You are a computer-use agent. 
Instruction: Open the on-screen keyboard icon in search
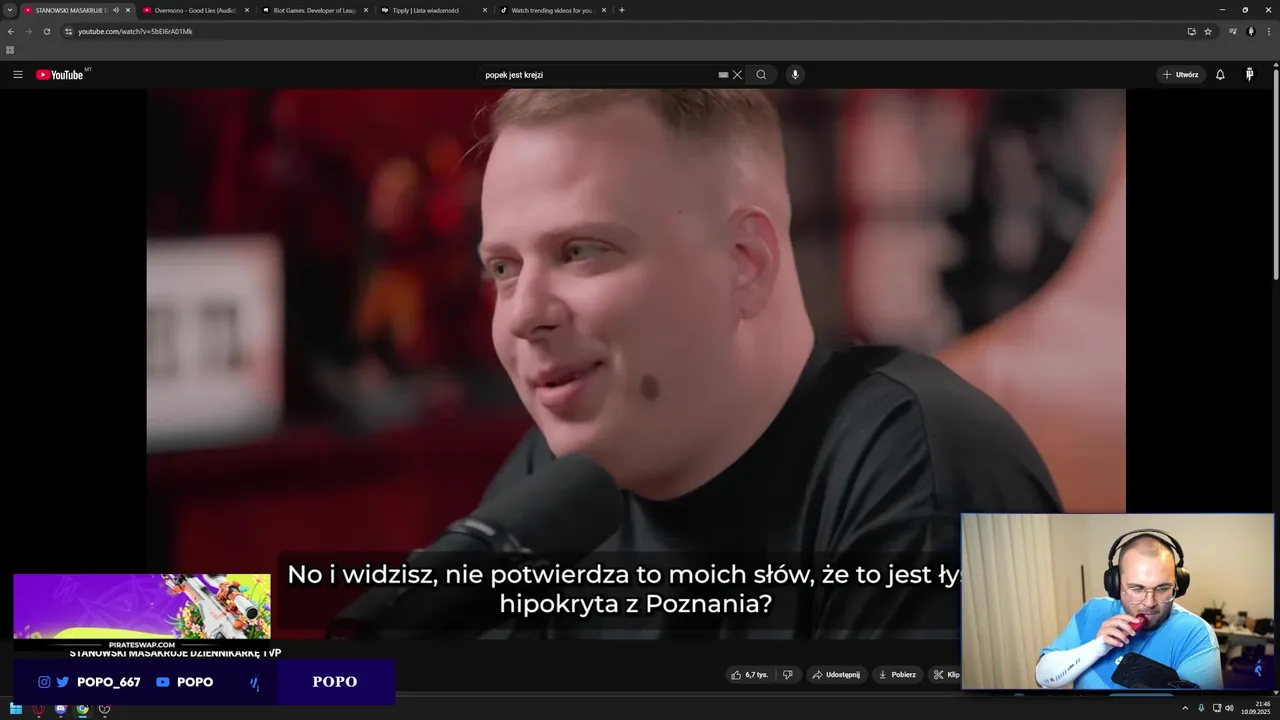[723, 75]
